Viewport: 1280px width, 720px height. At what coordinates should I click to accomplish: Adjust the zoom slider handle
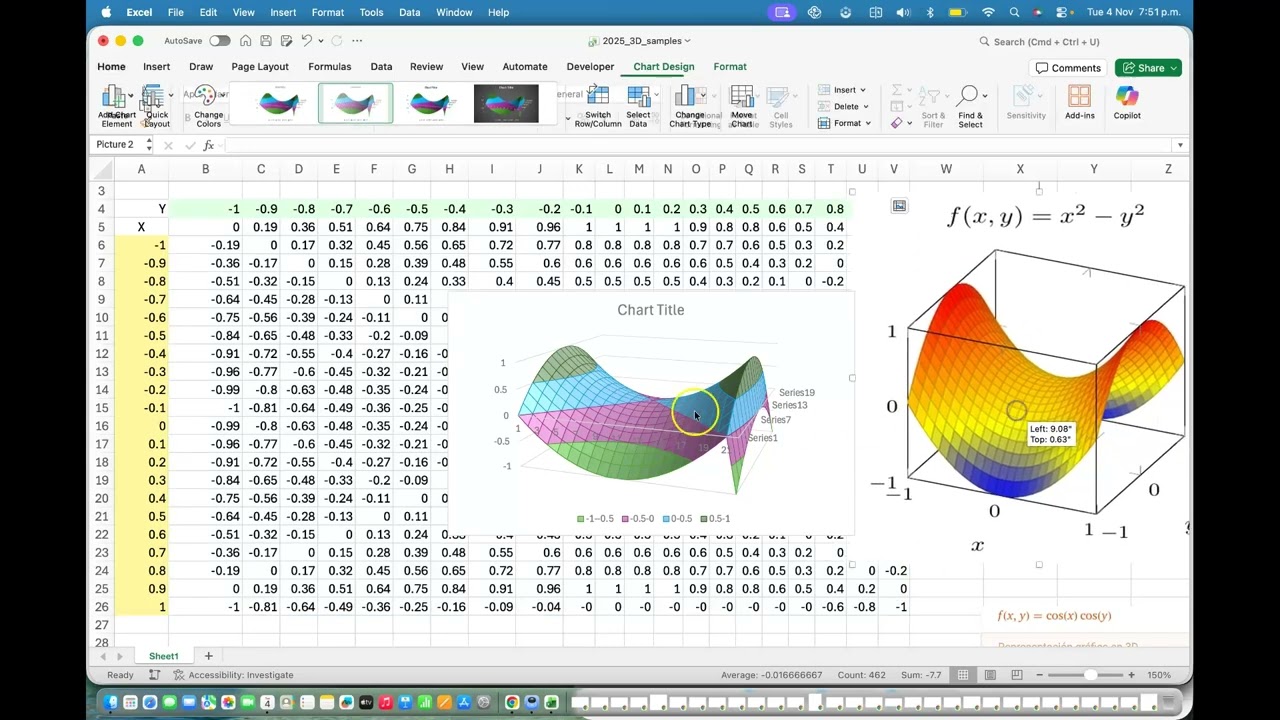click(x=1090, y=675)
